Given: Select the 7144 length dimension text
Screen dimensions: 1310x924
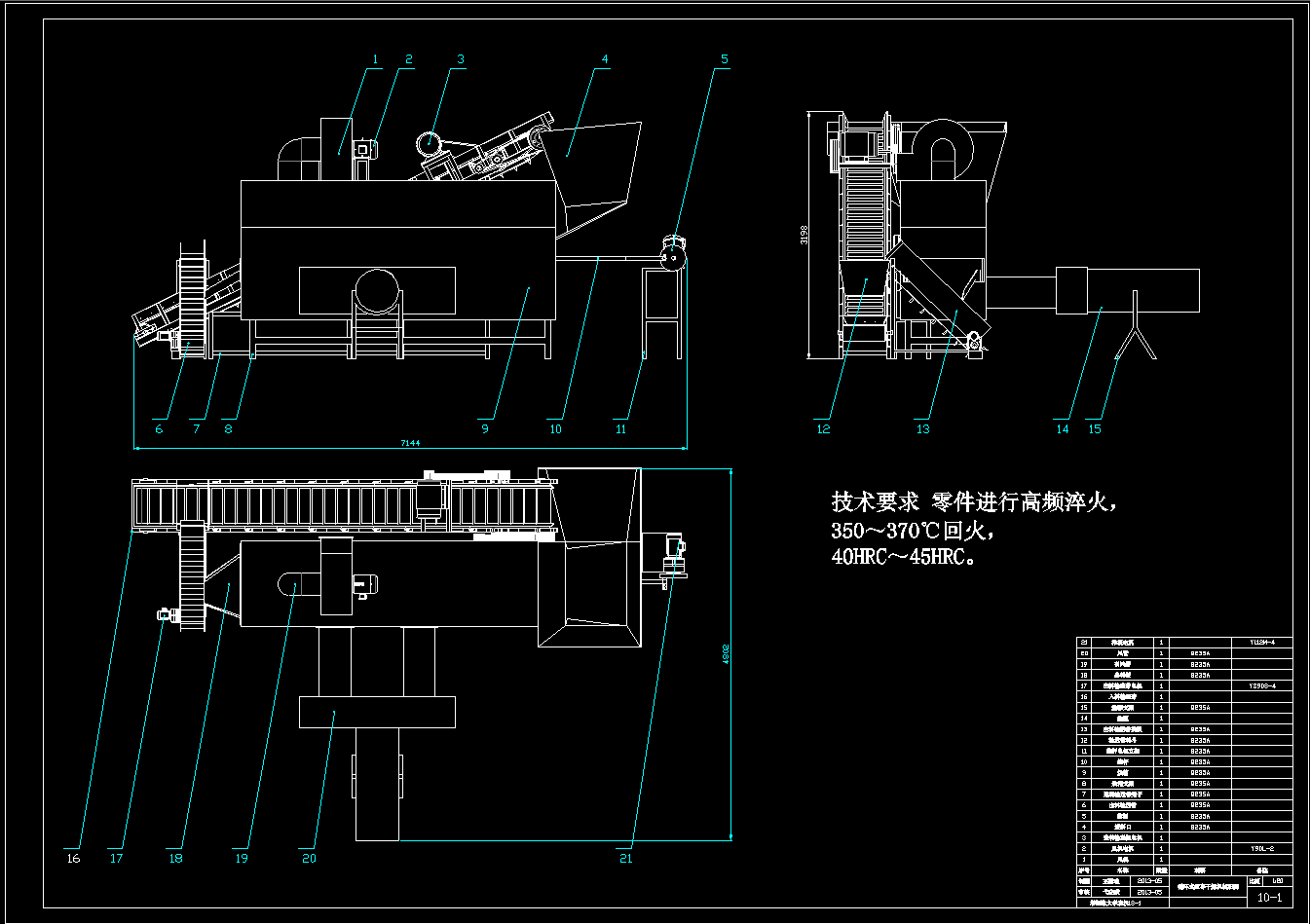Looking at the screenshot, I should click(411, 443).
